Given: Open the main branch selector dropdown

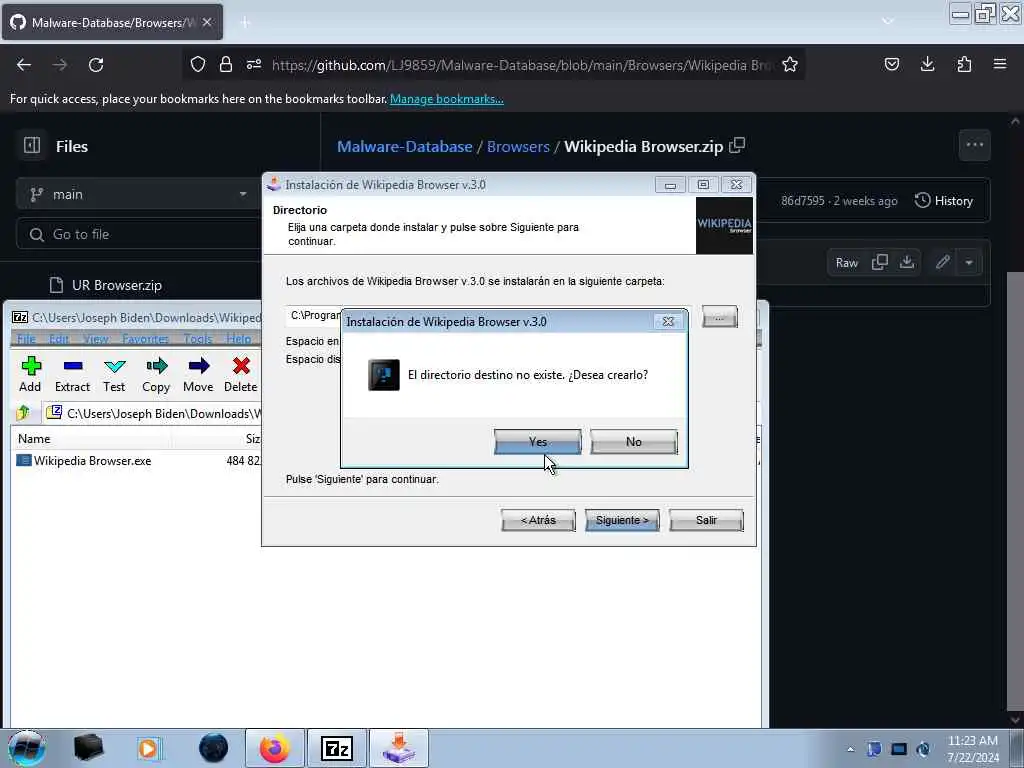Looking at the screenshot, I should pyautogui.click(x=137, y=194).
